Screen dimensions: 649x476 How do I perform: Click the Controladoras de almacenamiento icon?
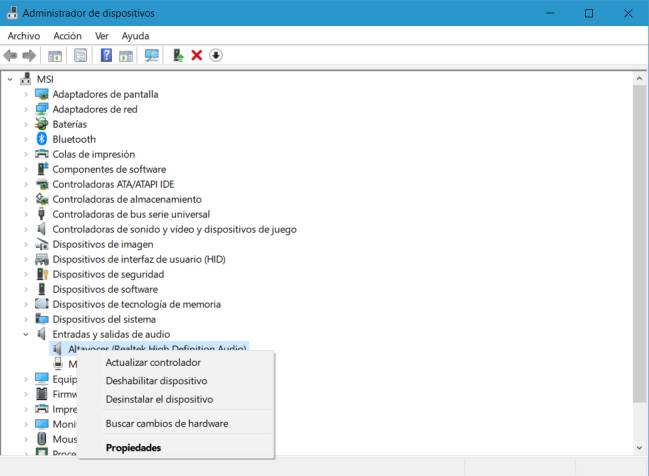[x=41, y=199]
